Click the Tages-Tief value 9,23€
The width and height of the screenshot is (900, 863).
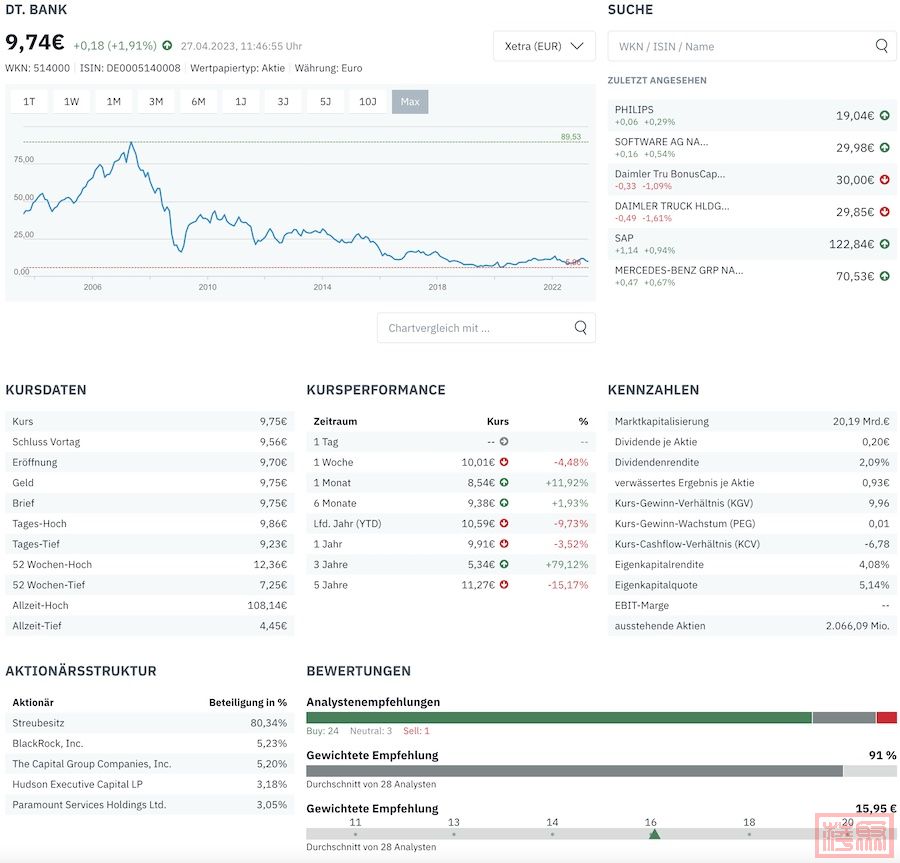273,544
